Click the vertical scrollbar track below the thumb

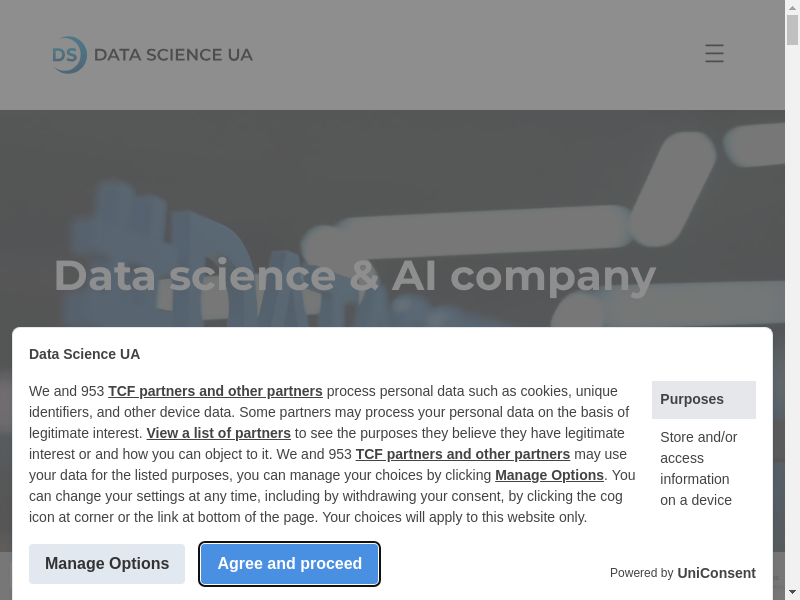pyautogui.click(x=792, y=300)
